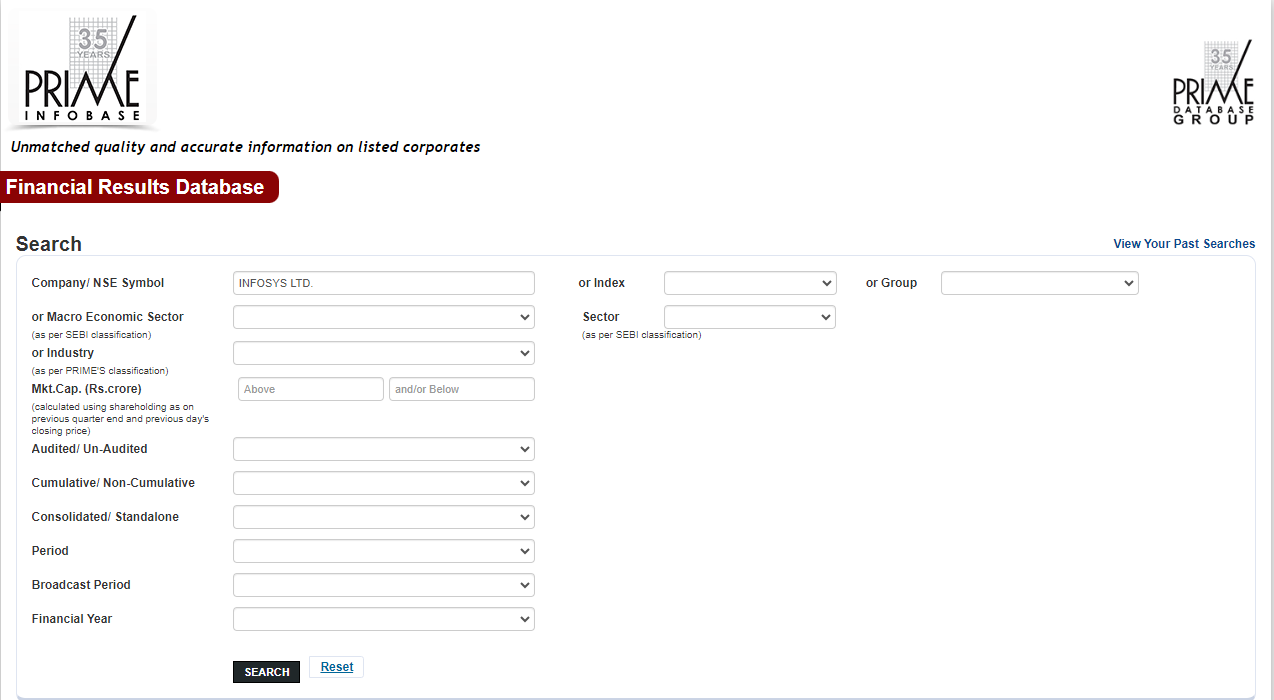Expand the Group dropdown
This screenshot has height=700, width=1274.
(x=1039, y=283)
